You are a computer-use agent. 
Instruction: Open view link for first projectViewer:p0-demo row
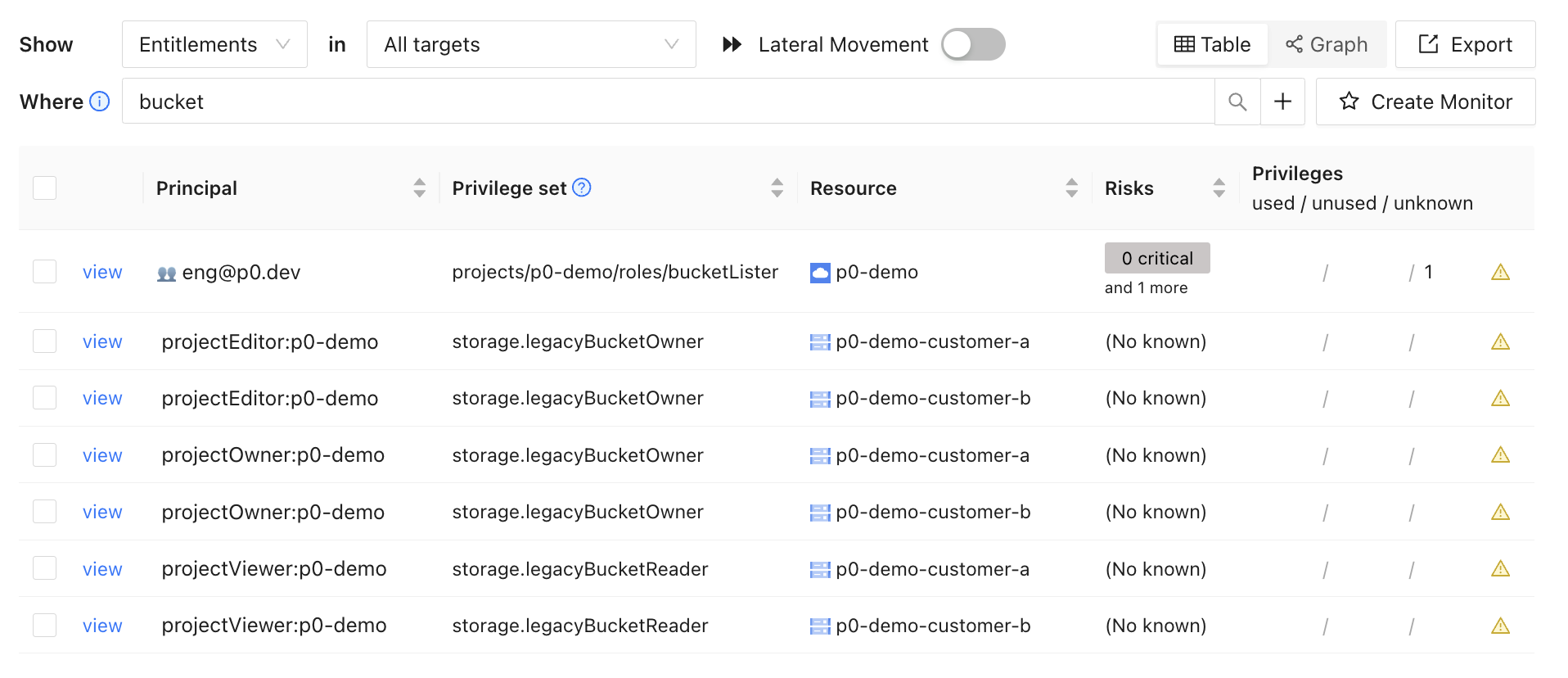tap(102, 569)
